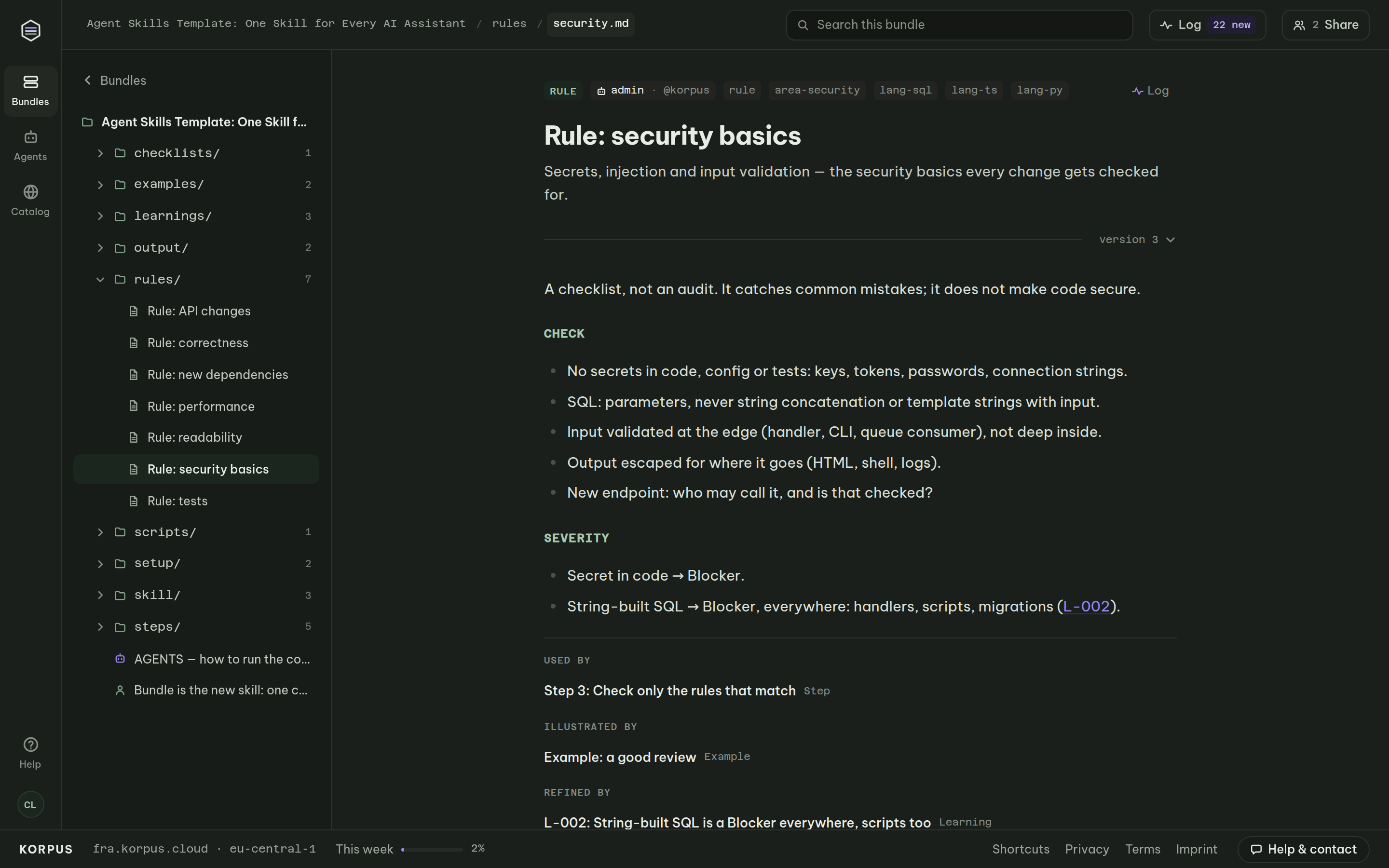Screen dimensions: 1389x868
Task: Open Example: a good review
Action: click(620, 757)
